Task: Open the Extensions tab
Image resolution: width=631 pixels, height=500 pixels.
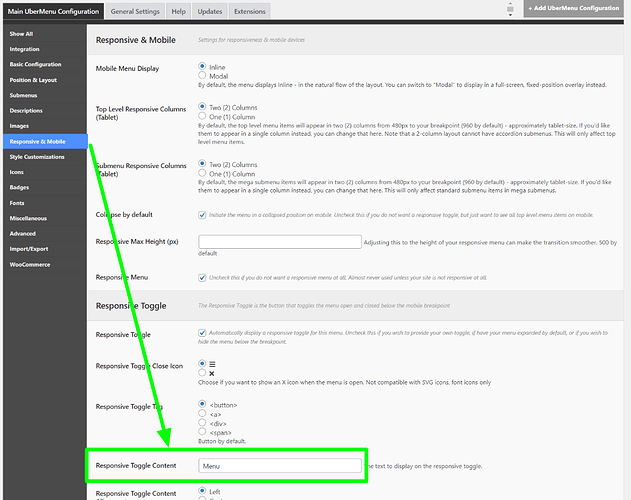Action: click(250, 11)
